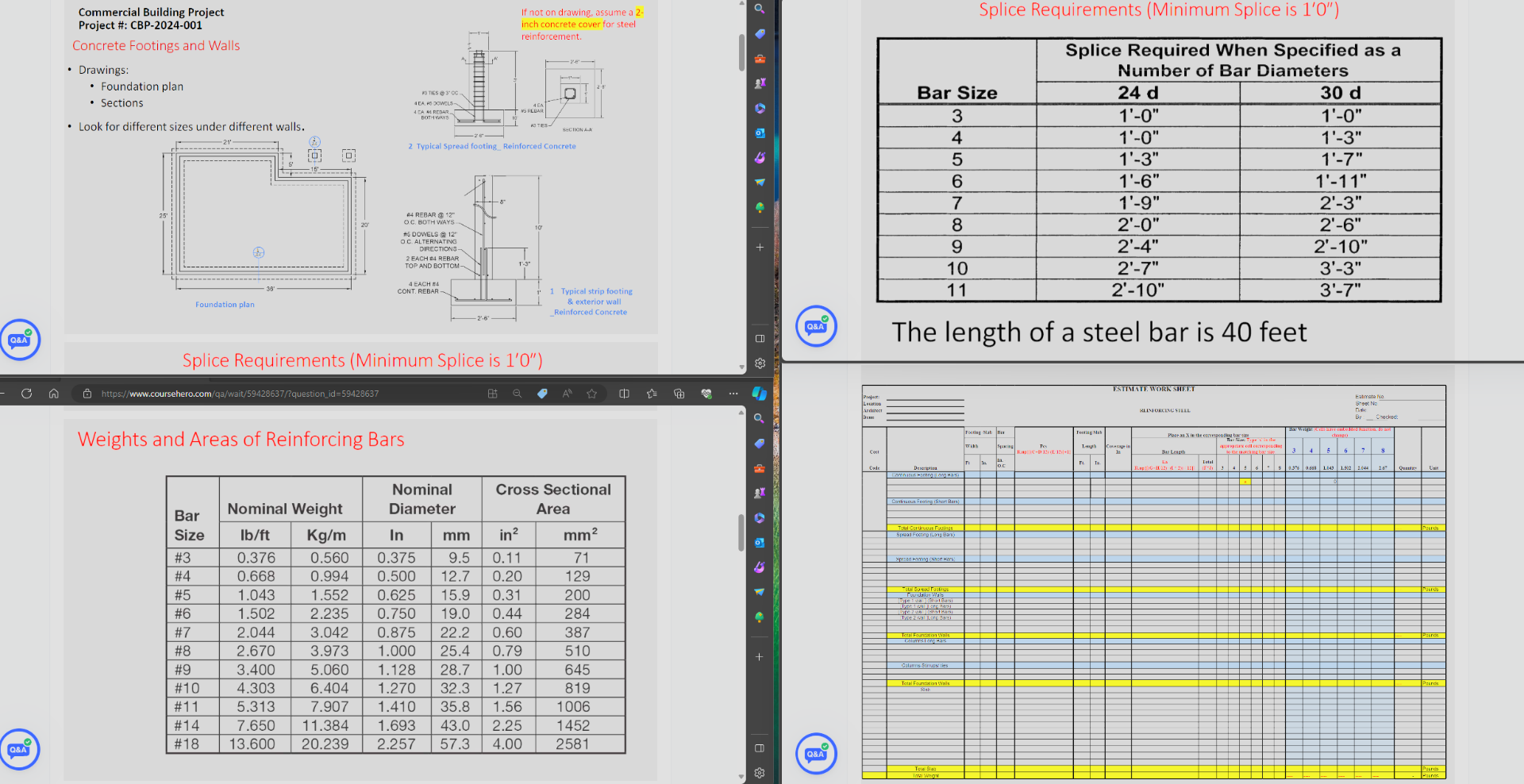The image size is (1524, 784).
Task: Start Read aloud from the toolbar
Action: click(x=567, y=393)
